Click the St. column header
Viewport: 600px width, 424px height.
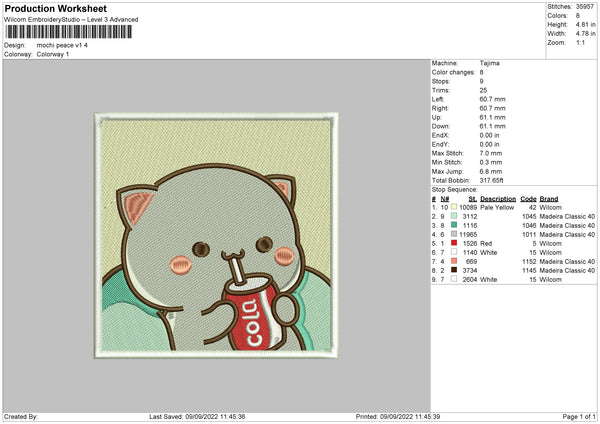(473, 199)
